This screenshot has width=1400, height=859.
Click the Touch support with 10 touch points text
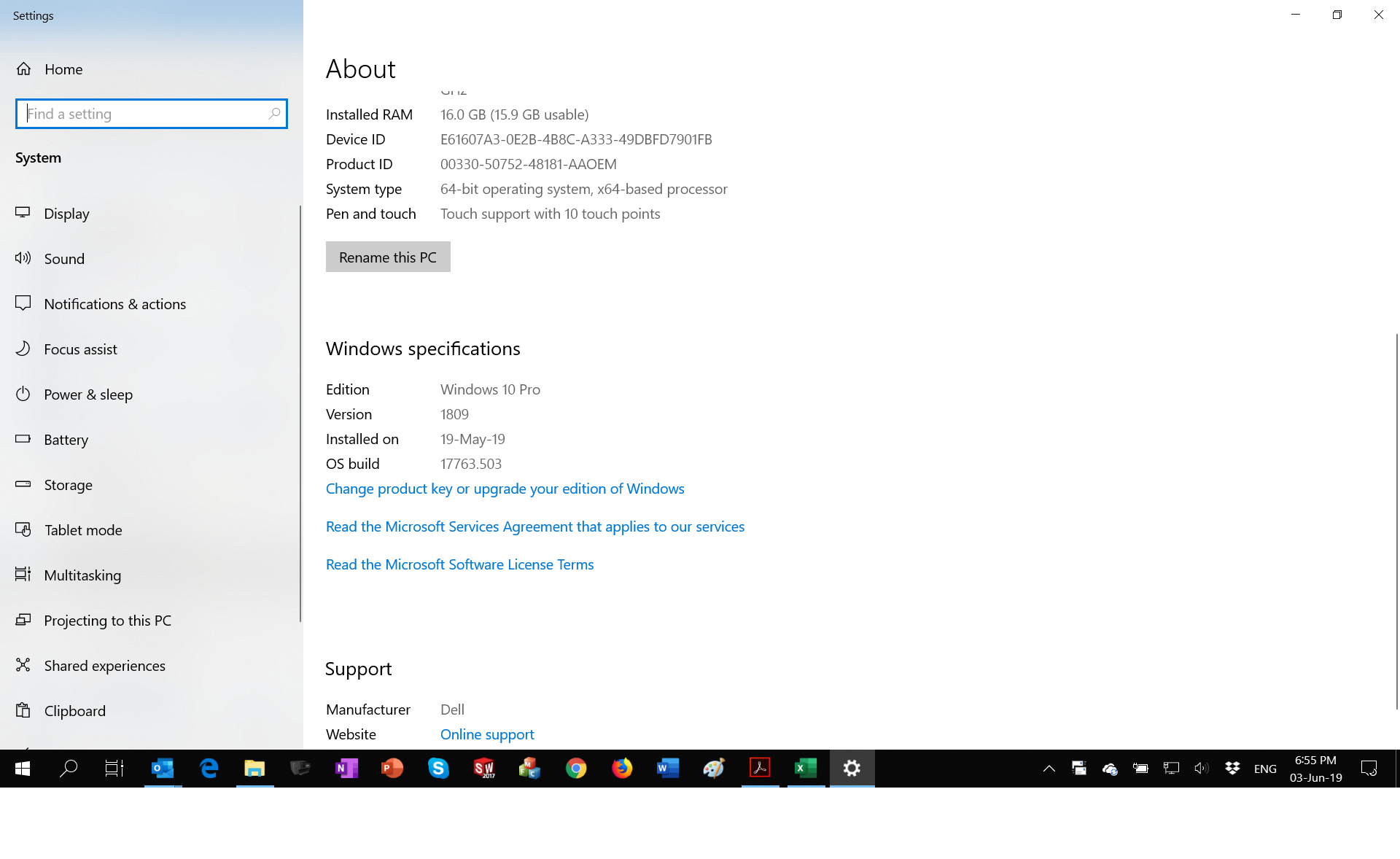click(551, 214)
